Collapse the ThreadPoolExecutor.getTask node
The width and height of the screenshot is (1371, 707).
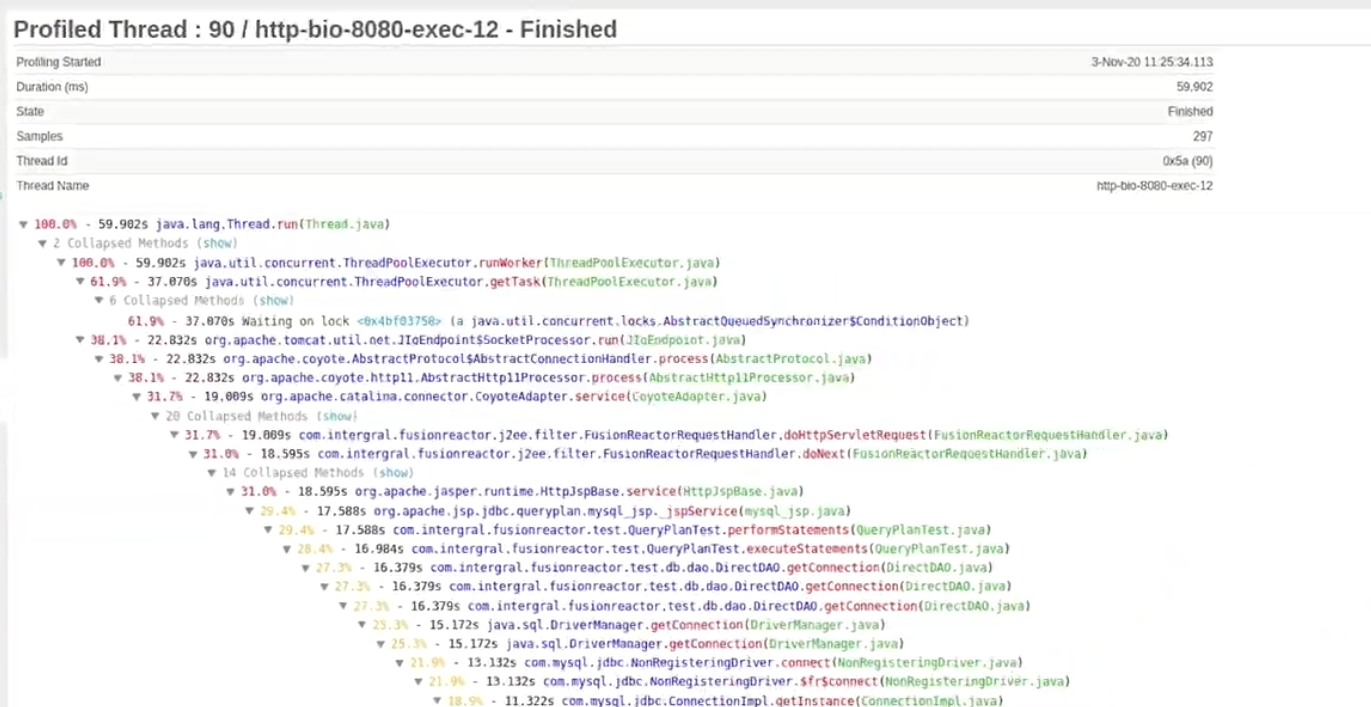tap(80, 282)
